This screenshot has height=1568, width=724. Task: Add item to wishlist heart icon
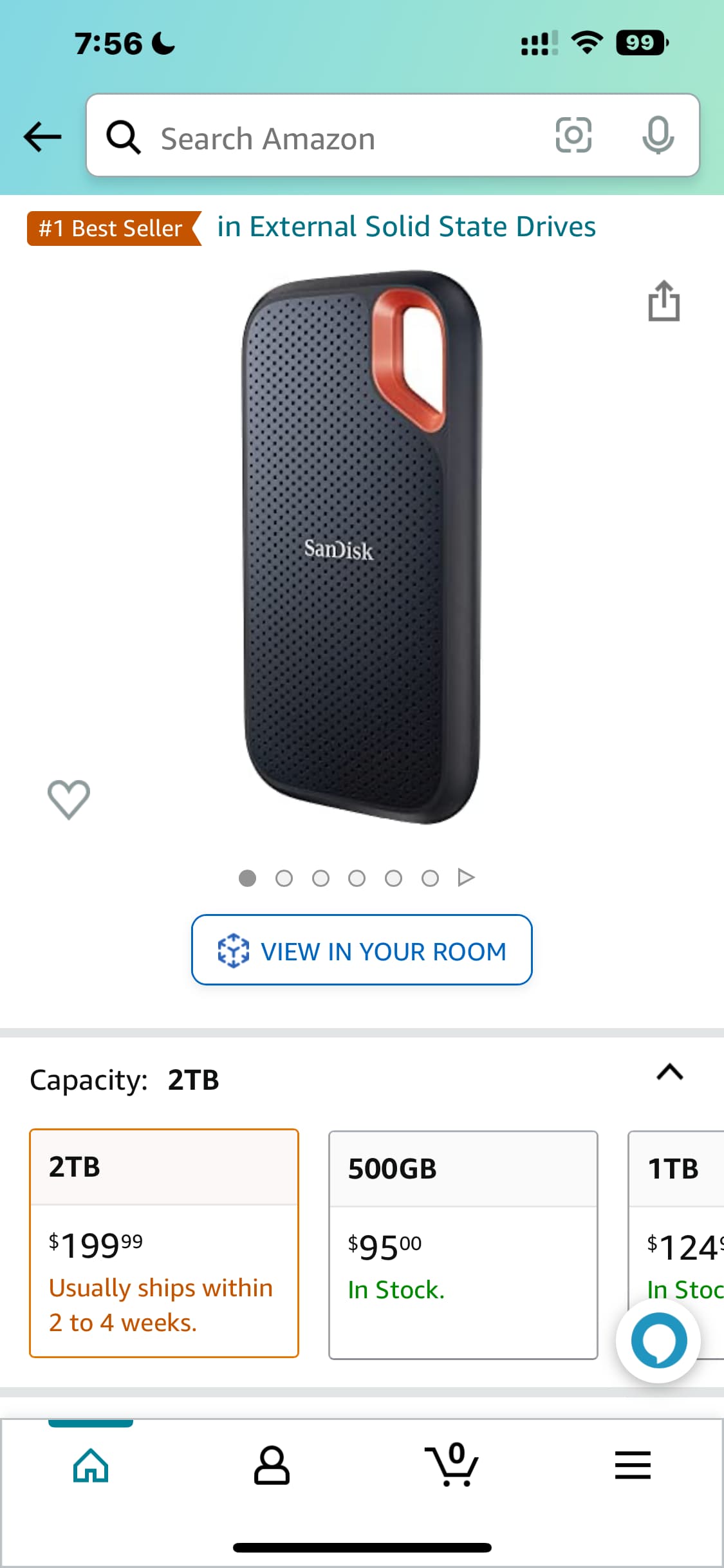pyautogui.click(x=69, y=799)
